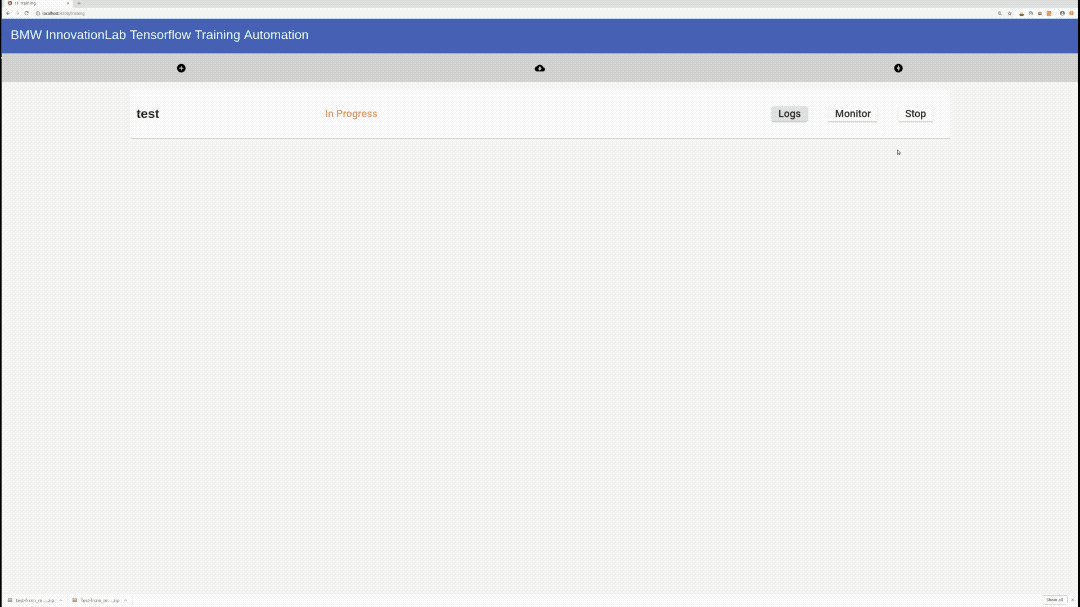This screenshot has height=607, width=1080.
Task: Open the second downloaded zip file
Action: tap(96, 600)
